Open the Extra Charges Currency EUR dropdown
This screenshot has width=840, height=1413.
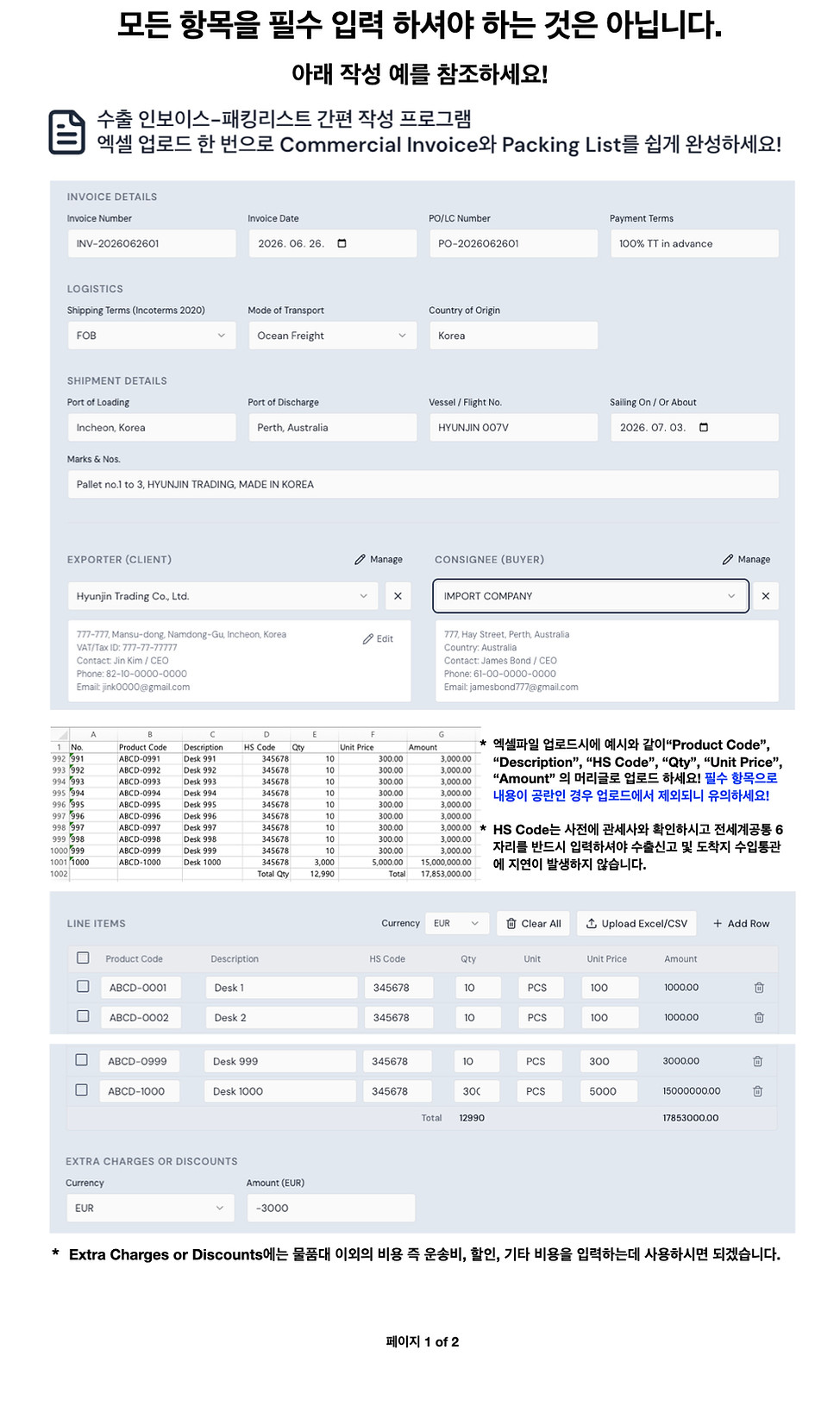click(150, 1208)
